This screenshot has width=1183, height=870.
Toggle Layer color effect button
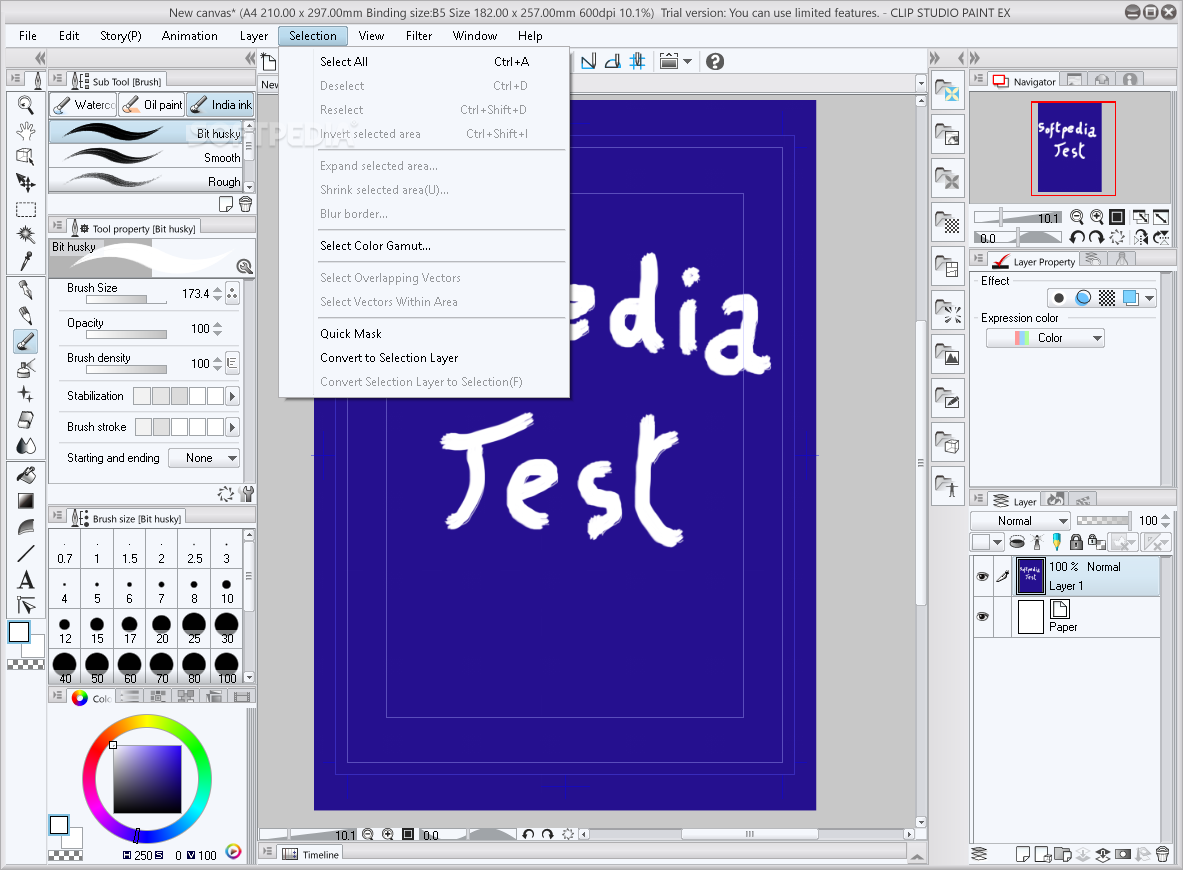coord(1130,298)
